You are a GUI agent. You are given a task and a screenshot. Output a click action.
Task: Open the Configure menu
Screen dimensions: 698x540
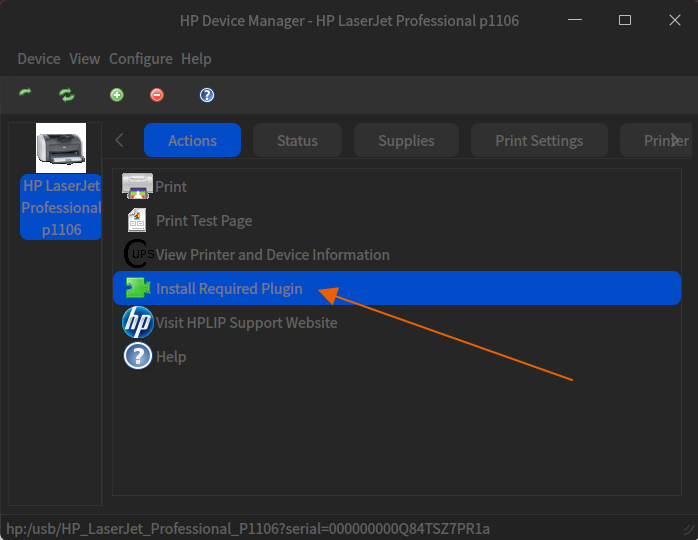point(141,59)
